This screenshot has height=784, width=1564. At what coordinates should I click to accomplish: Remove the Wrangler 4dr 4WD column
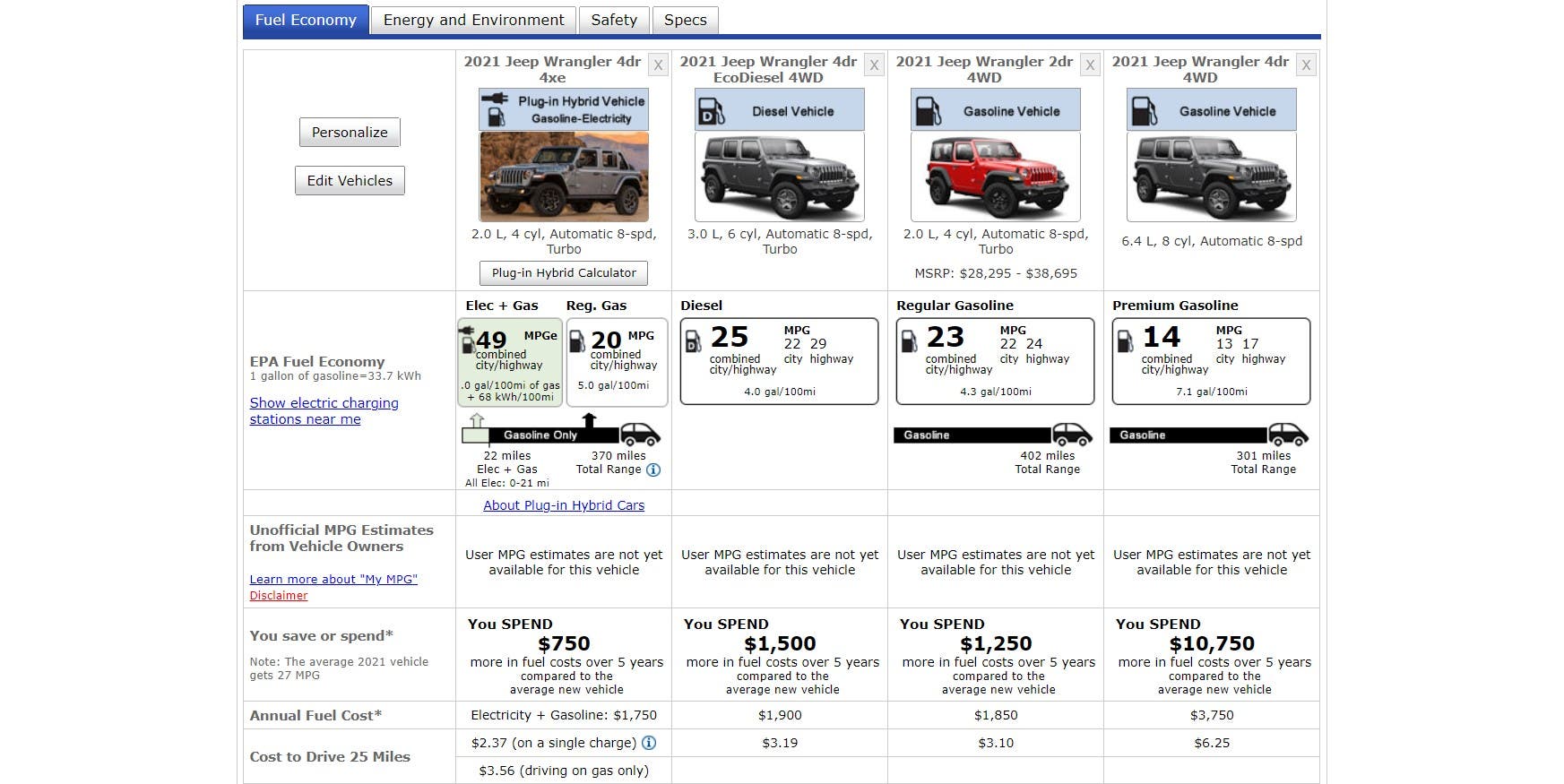click(x=1306, y=65)
